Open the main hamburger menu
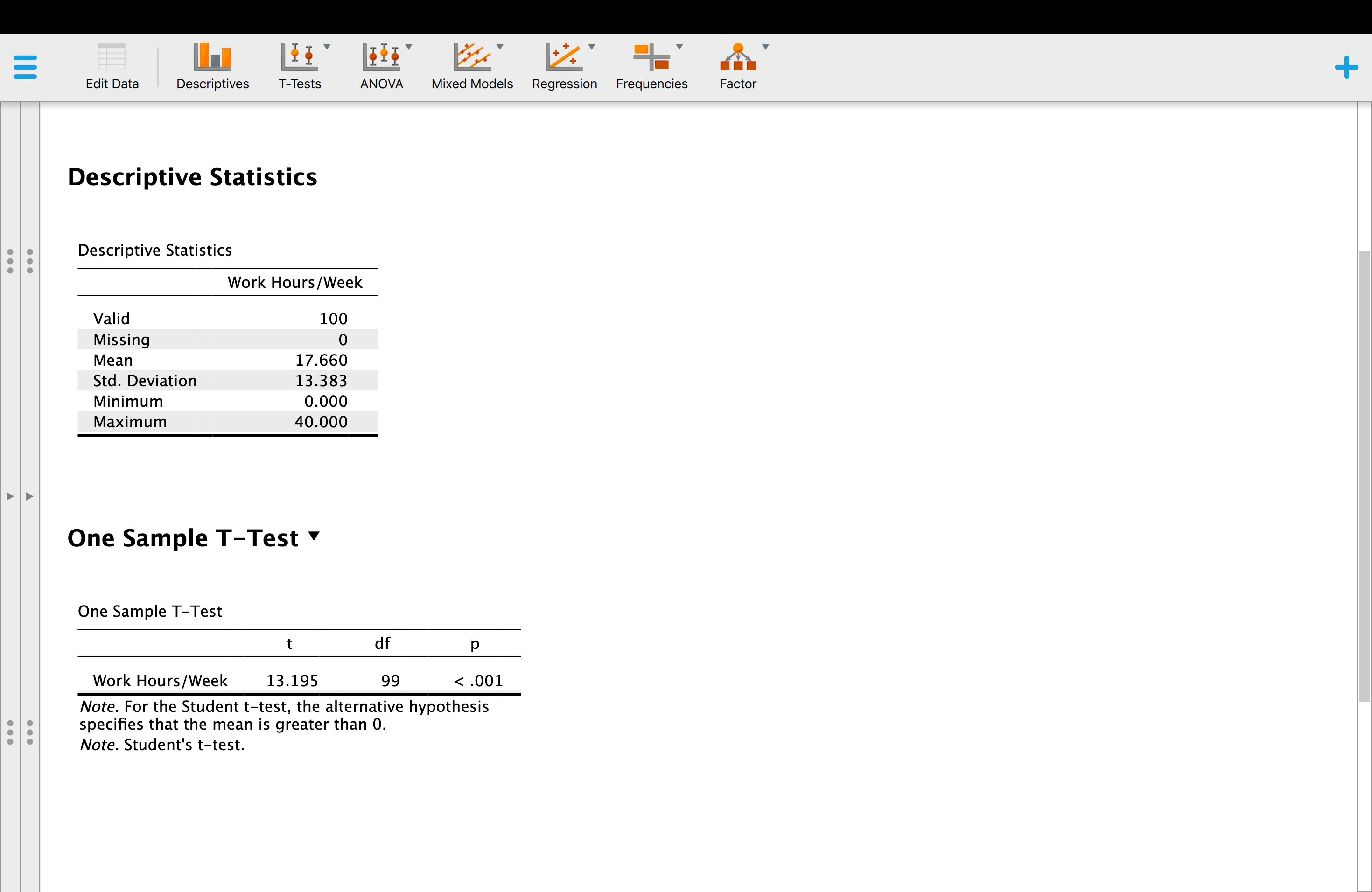The image size is (1372, 892). 25,66
